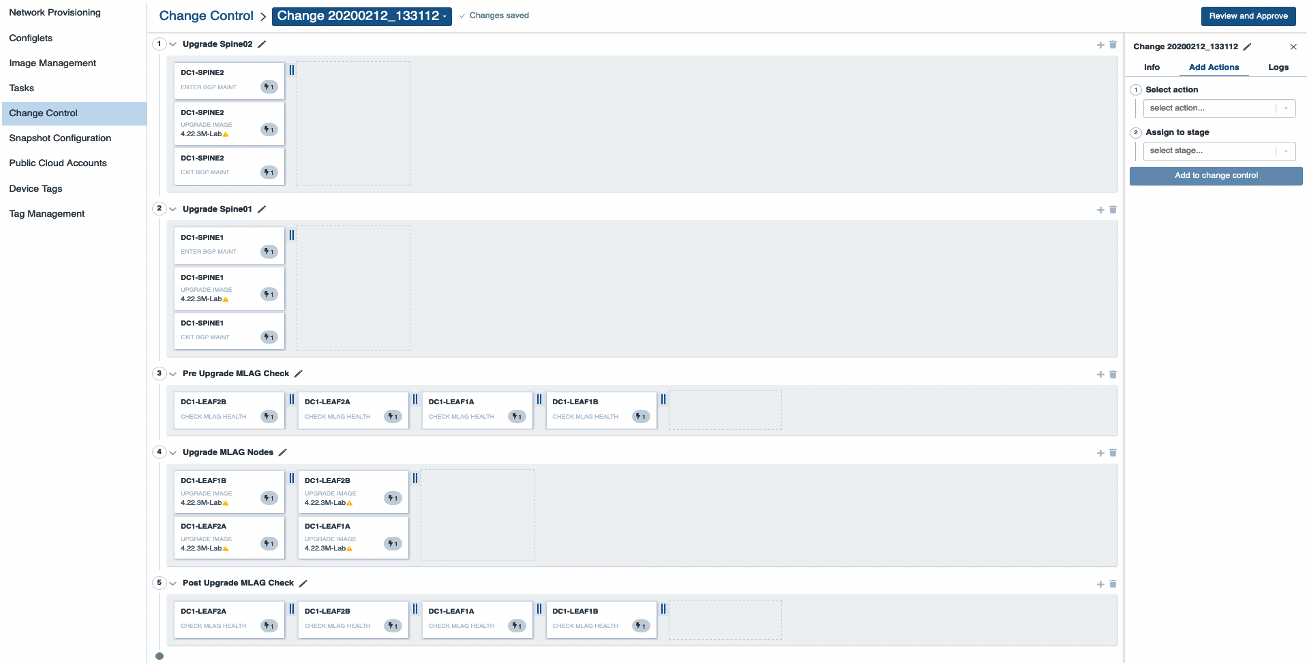
Task: Delete the Upgrade Spine02 stage
Action: coord(1112,44)
